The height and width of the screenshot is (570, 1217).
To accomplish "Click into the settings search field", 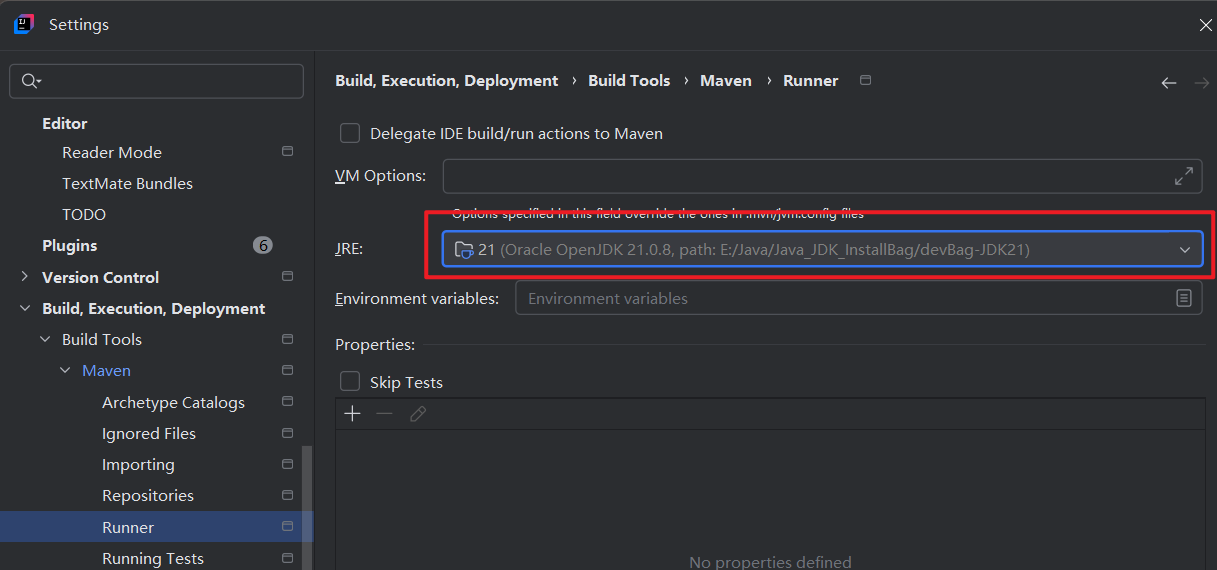I will [x=157, y=81].
